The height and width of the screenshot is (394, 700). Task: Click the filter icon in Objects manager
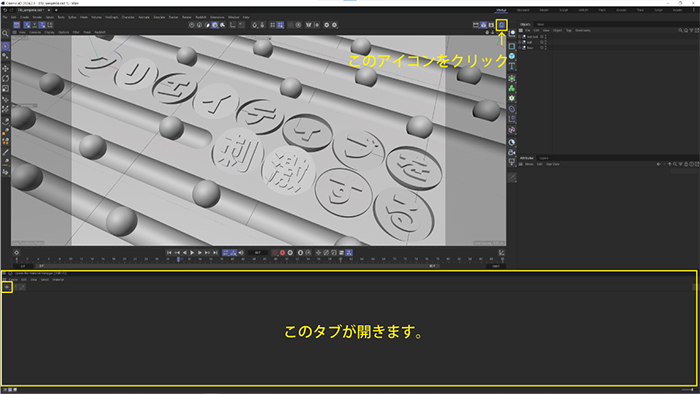691,30
